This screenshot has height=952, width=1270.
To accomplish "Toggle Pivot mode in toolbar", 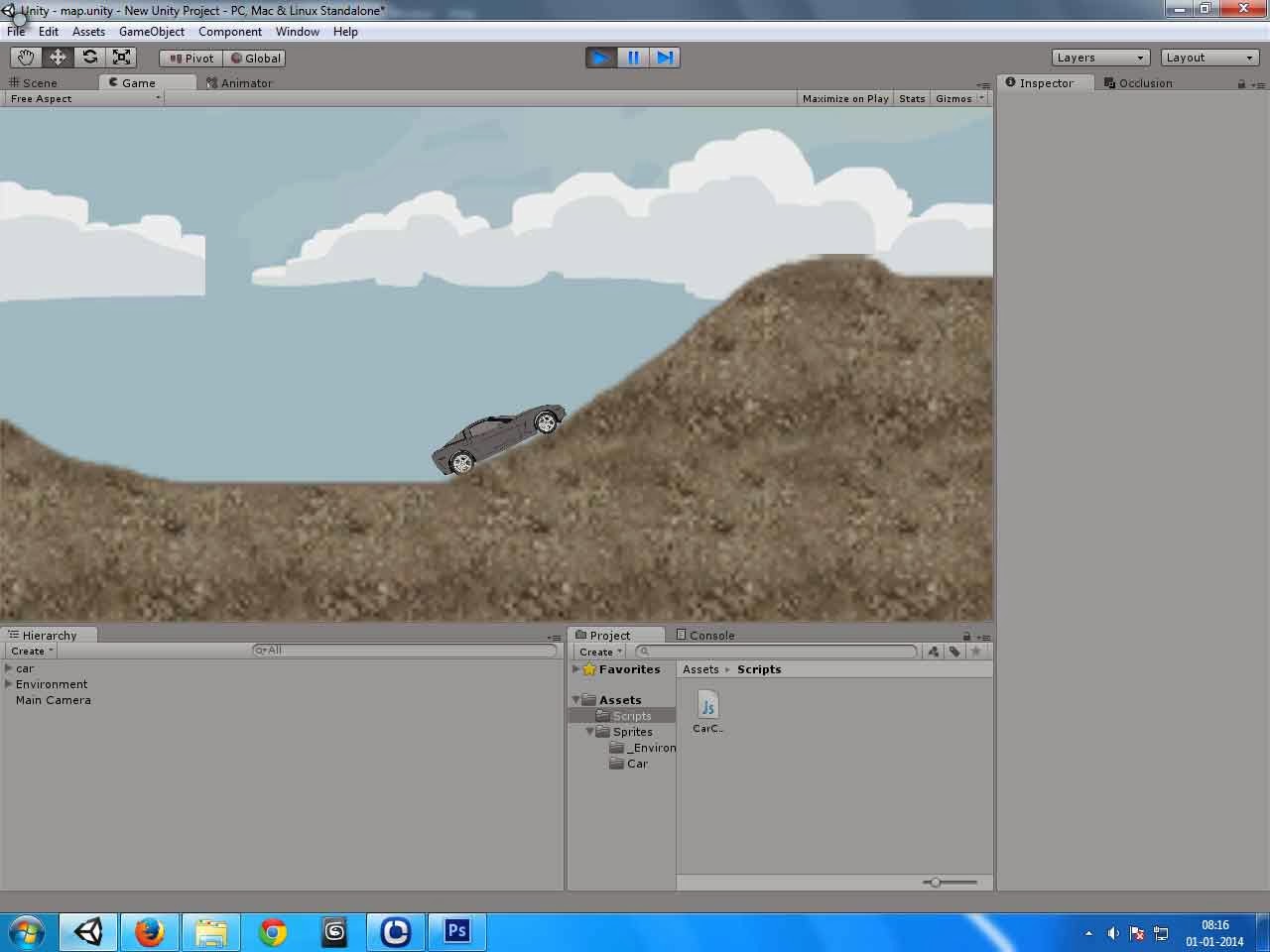I will pyautogui.click(x=189, y=58).
